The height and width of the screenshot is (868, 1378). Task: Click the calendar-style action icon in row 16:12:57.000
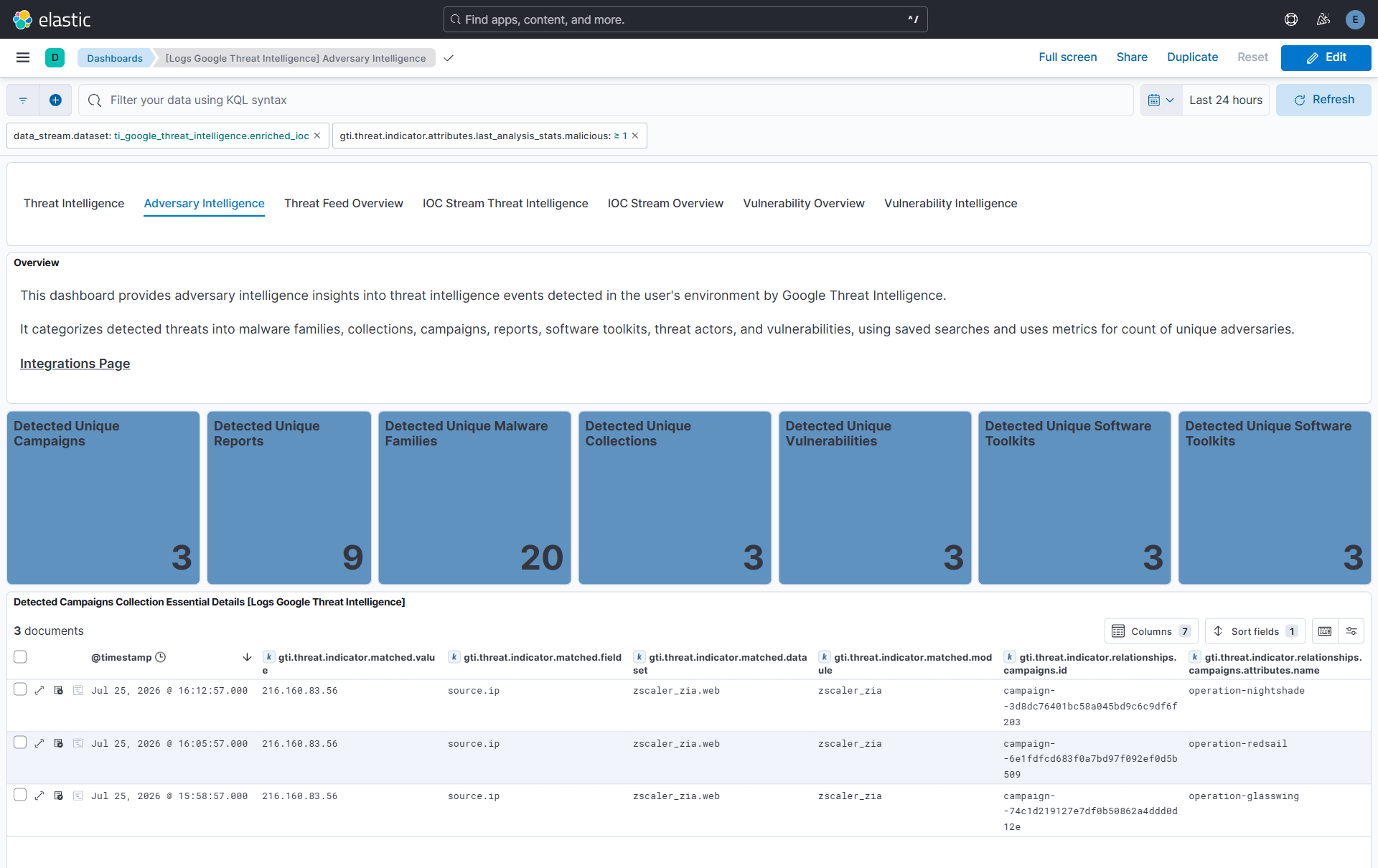point(59,690)
